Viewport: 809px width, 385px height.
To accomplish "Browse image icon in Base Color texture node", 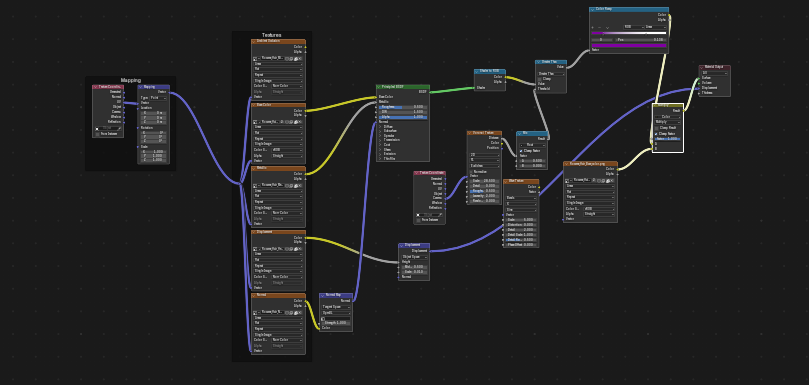I will [255, 122].
